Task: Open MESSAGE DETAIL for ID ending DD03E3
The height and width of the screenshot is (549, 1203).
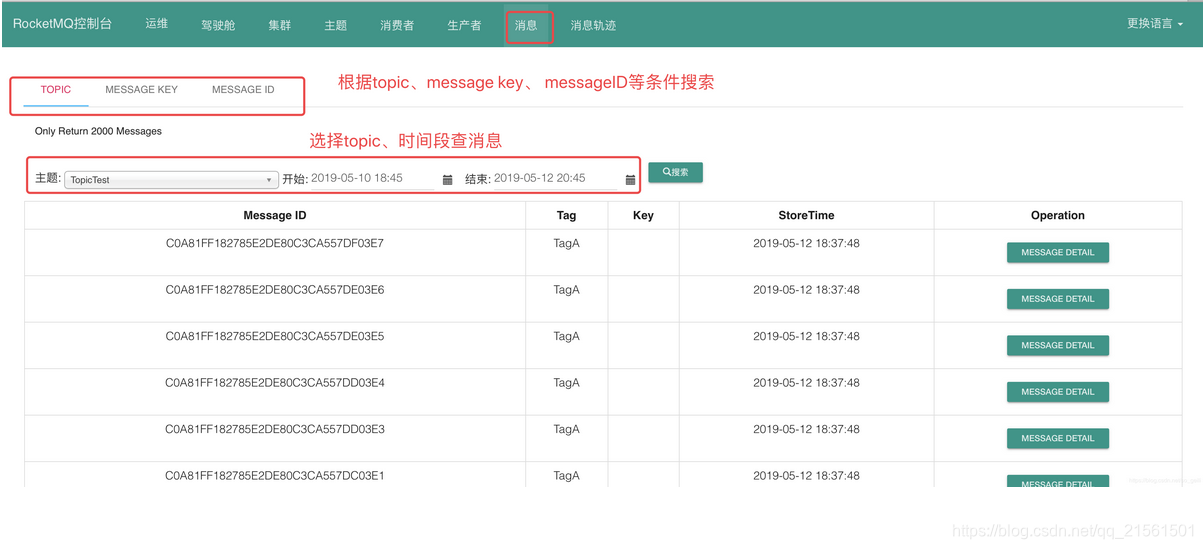Action: pyautogui.click(x=1057, y=438)
